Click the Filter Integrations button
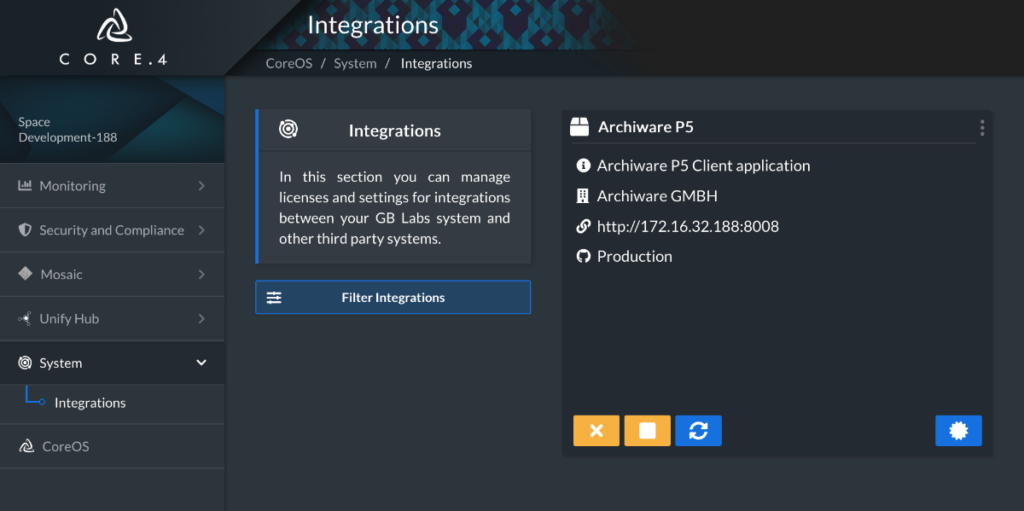The width and height of the screenshot is (1024, 511). point(392,297)
